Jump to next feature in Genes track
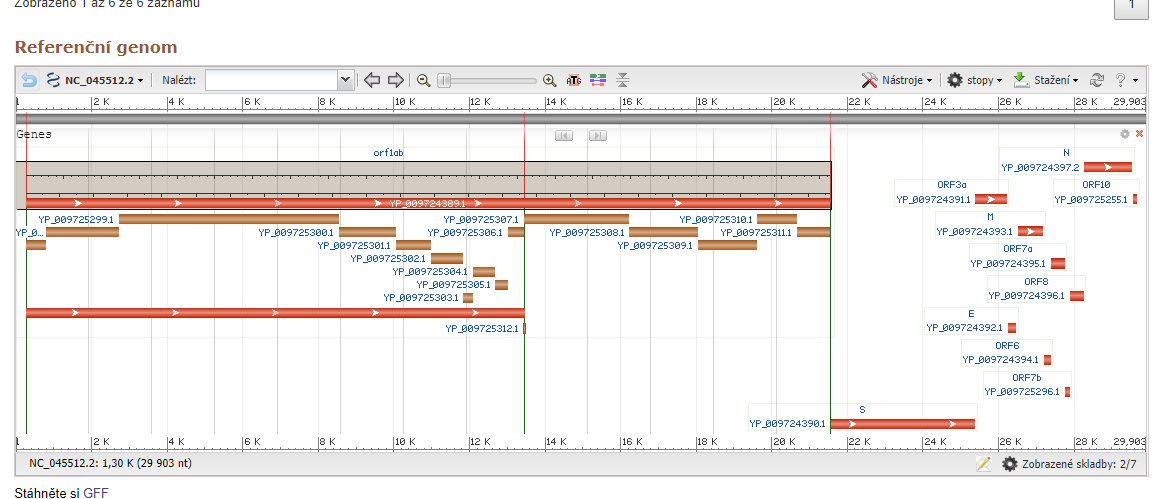Image resolution: width=1170 pixels, height=499 pixels. [x=598, y=135]
